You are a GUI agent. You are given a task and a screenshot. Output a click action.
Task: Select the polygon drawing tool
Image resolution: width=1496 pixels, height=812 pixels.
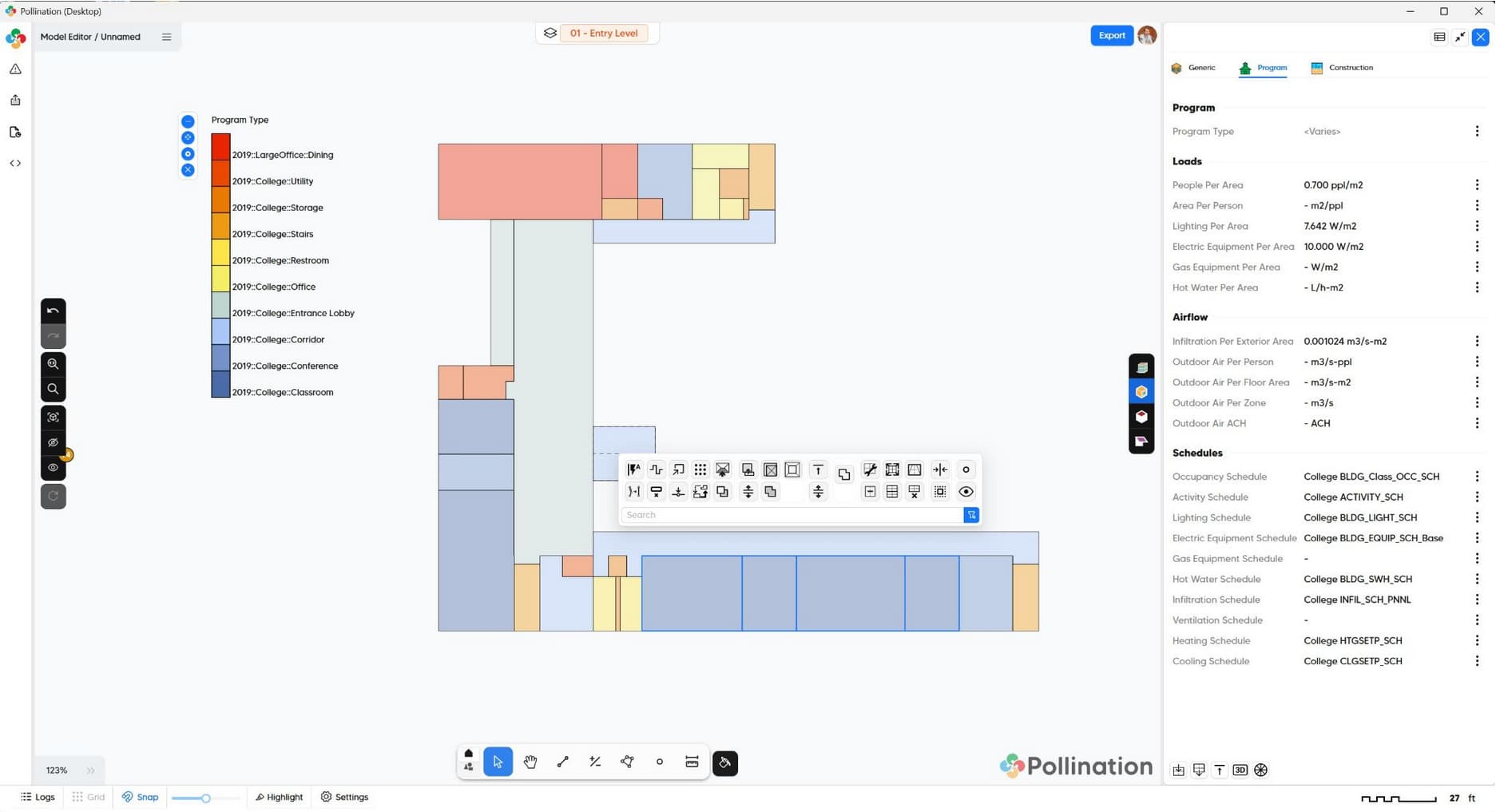[x=627, y=762]
